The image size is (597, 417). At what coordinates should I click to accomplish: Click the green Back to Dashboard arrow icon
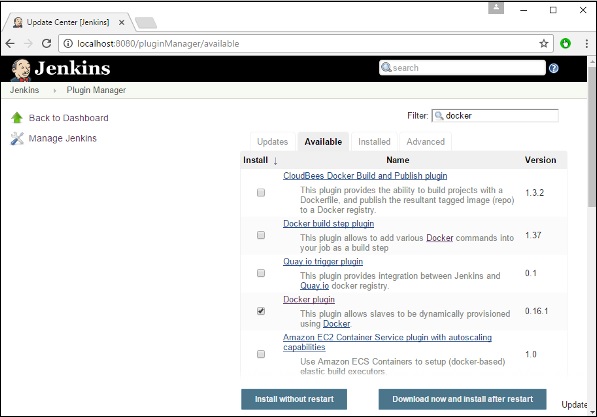coord(17,118)
